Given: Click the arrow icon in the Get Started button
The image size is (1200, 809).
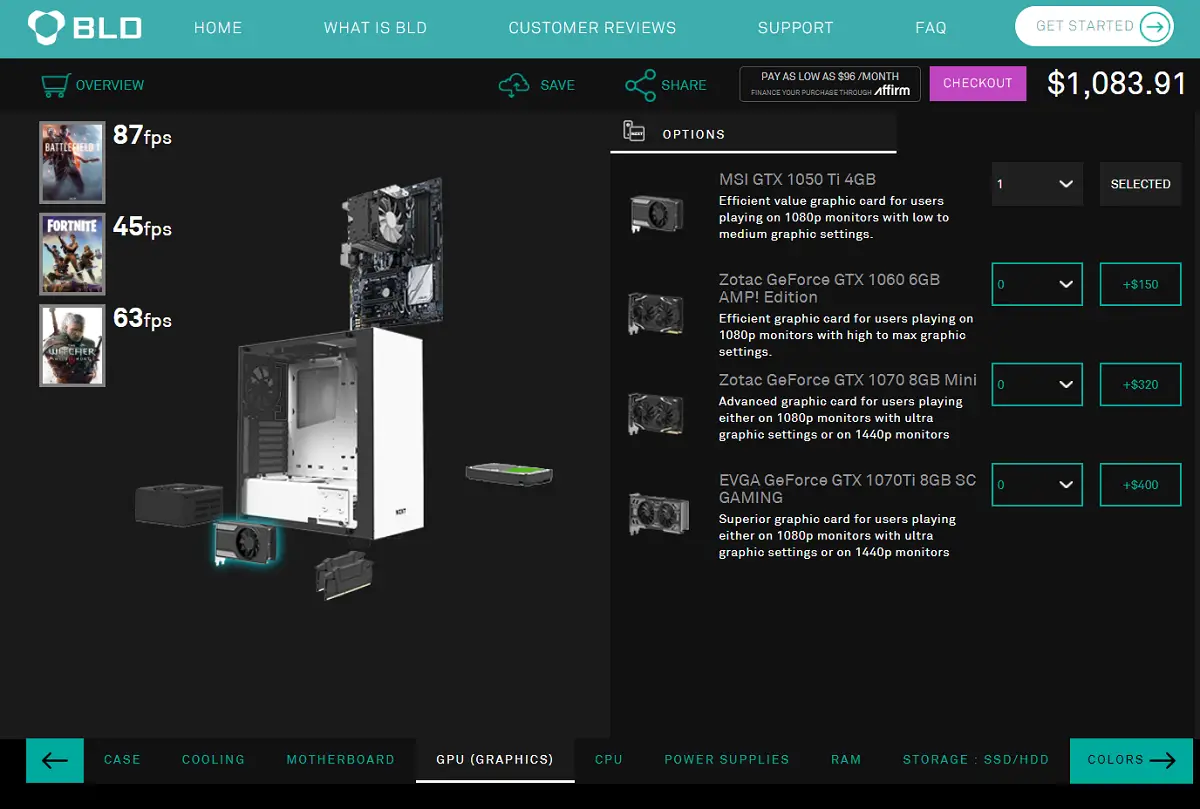Looking at the screenshot, I should point(1154,27).
